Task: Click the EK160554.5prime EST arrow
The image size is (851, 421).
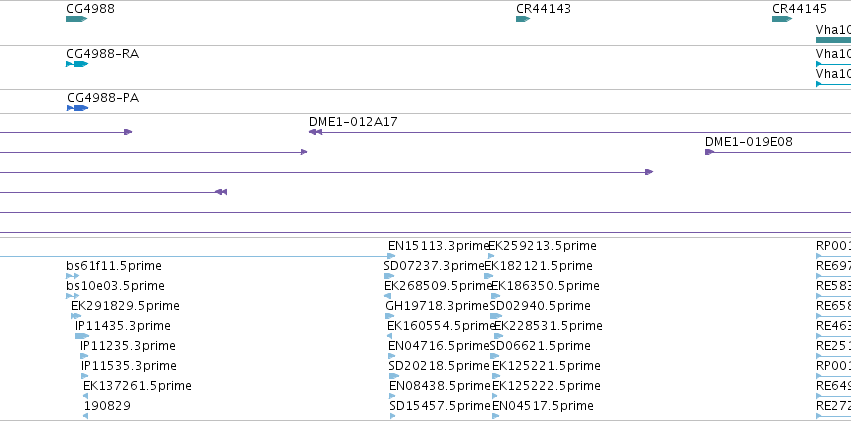Action: (x=390, y=336)
